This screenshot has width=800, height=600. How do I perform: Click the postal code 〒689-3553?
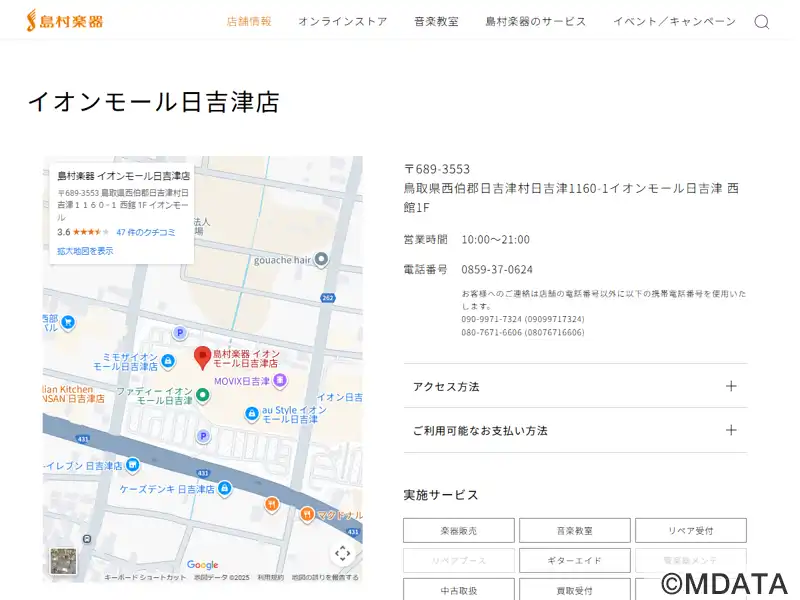point(437,169)
